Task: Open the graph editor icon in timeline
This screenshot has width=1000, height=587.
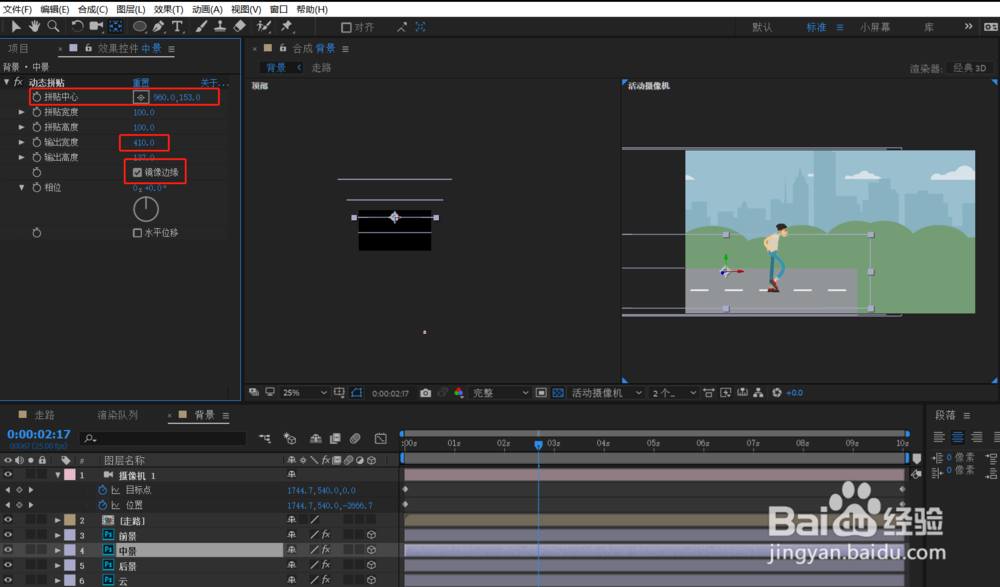Action: click(381, 438)
